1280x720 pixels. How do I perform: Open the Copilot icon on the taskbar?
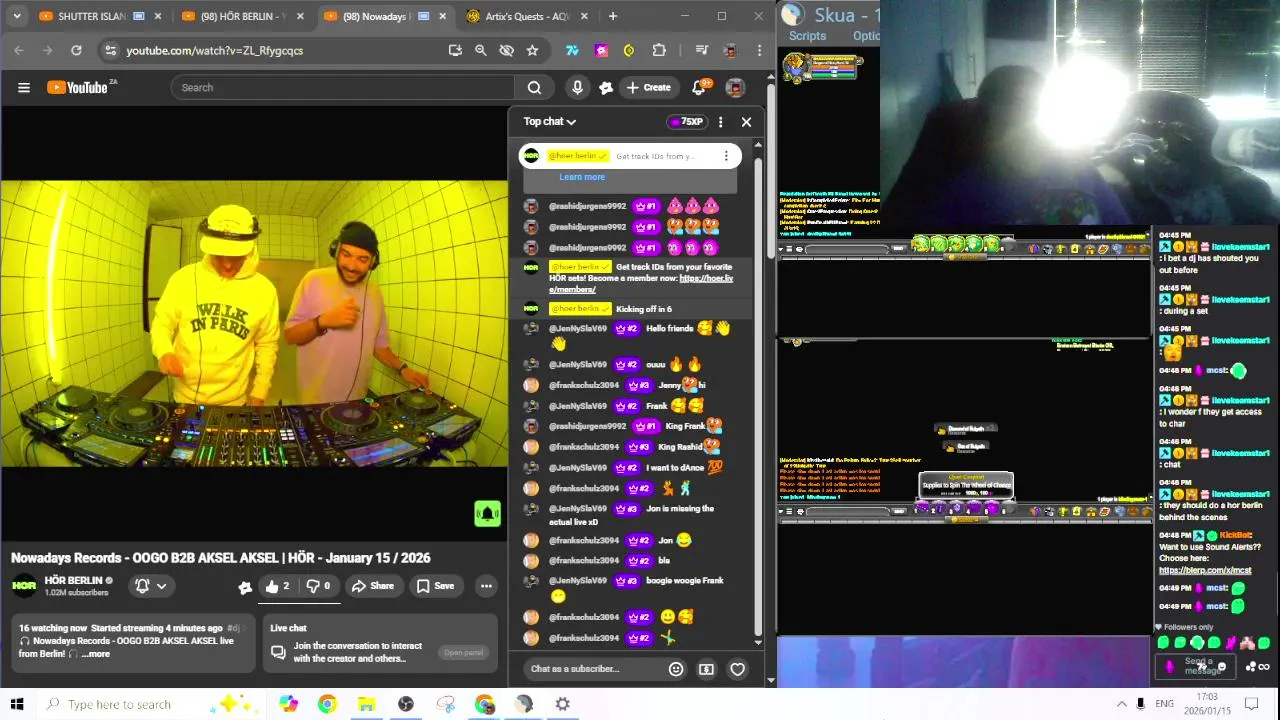[x=288, y=704]
